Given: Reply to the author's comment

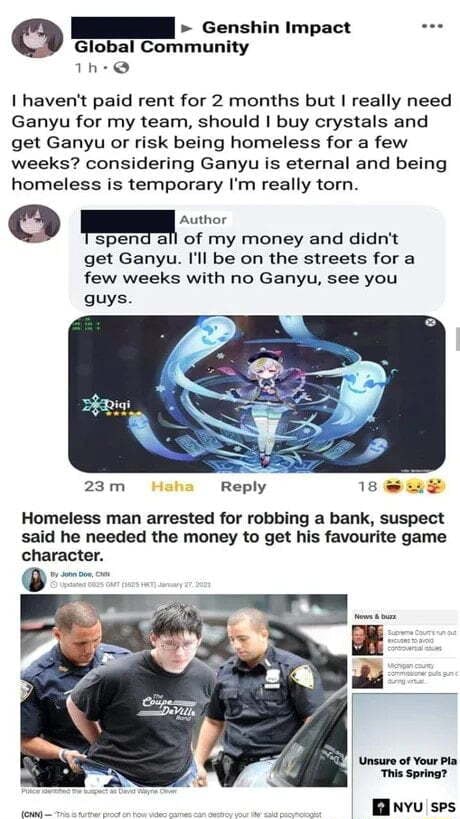Looking at the screenshot, I should coord(243,487).
